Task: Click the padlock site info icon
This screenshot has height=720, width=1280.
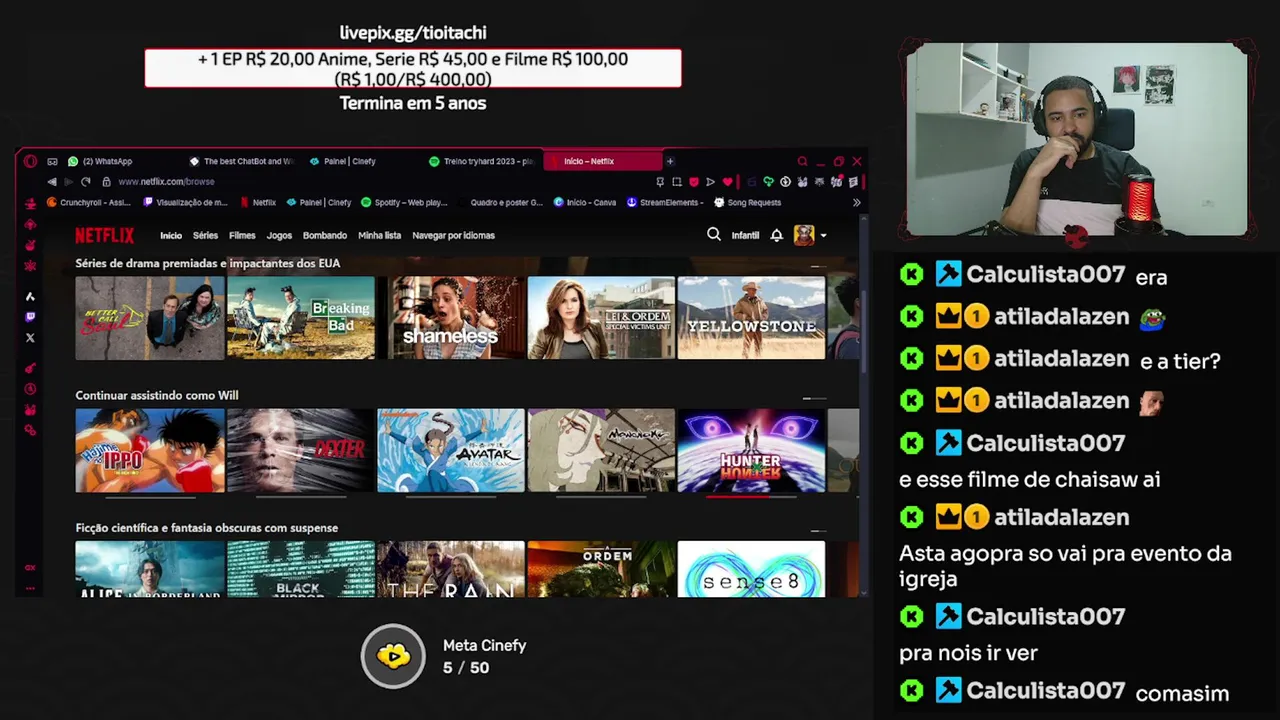Action: [106, 182]
